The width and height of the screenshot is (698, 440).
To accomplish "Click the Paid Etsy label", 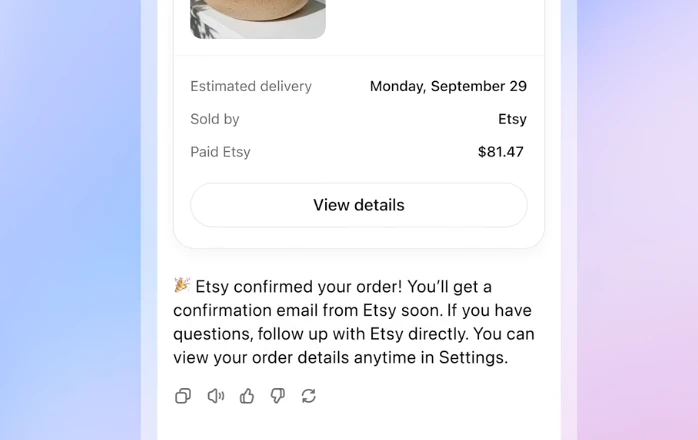I will pyautogui.click(x=220, y=152).
